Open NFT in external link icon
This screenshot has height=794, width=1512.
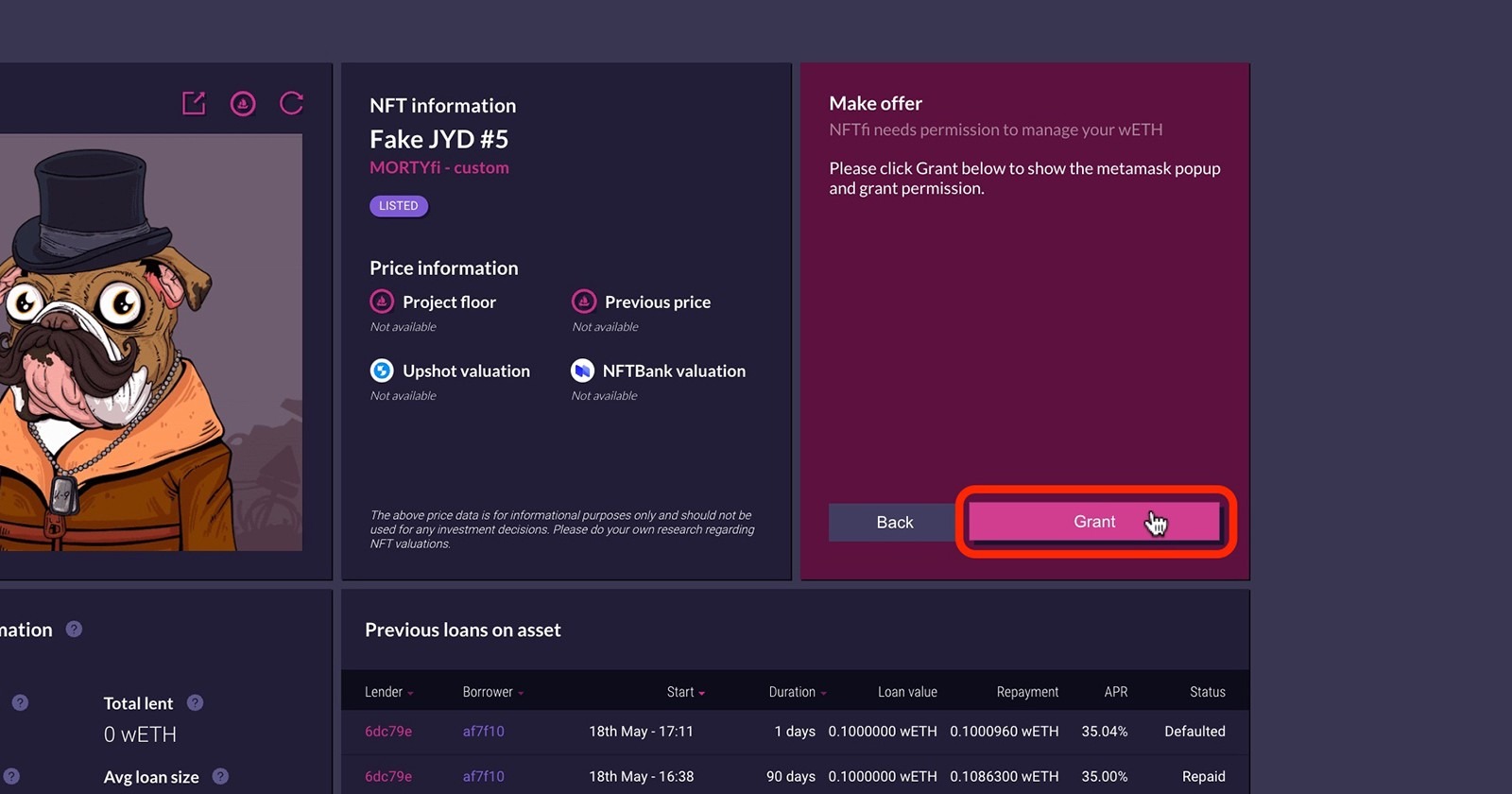(x=194, y=103)
